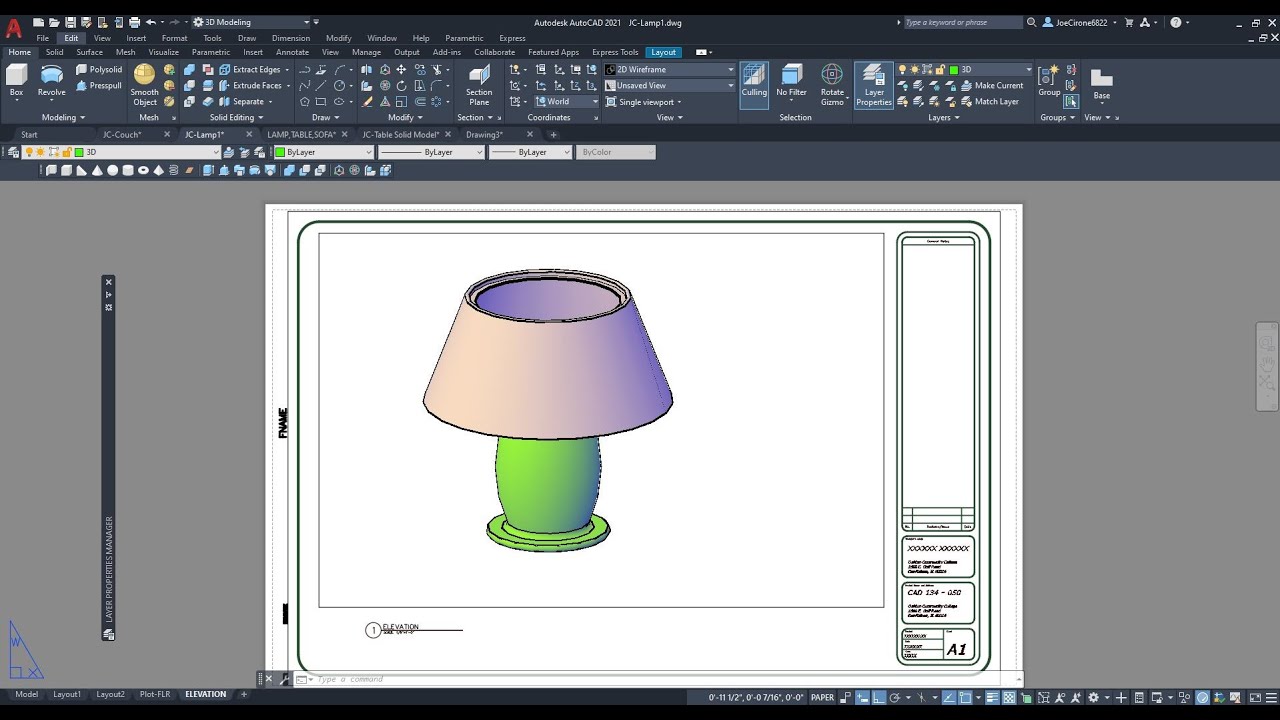Click the green 3D layer color swatch

79,152
